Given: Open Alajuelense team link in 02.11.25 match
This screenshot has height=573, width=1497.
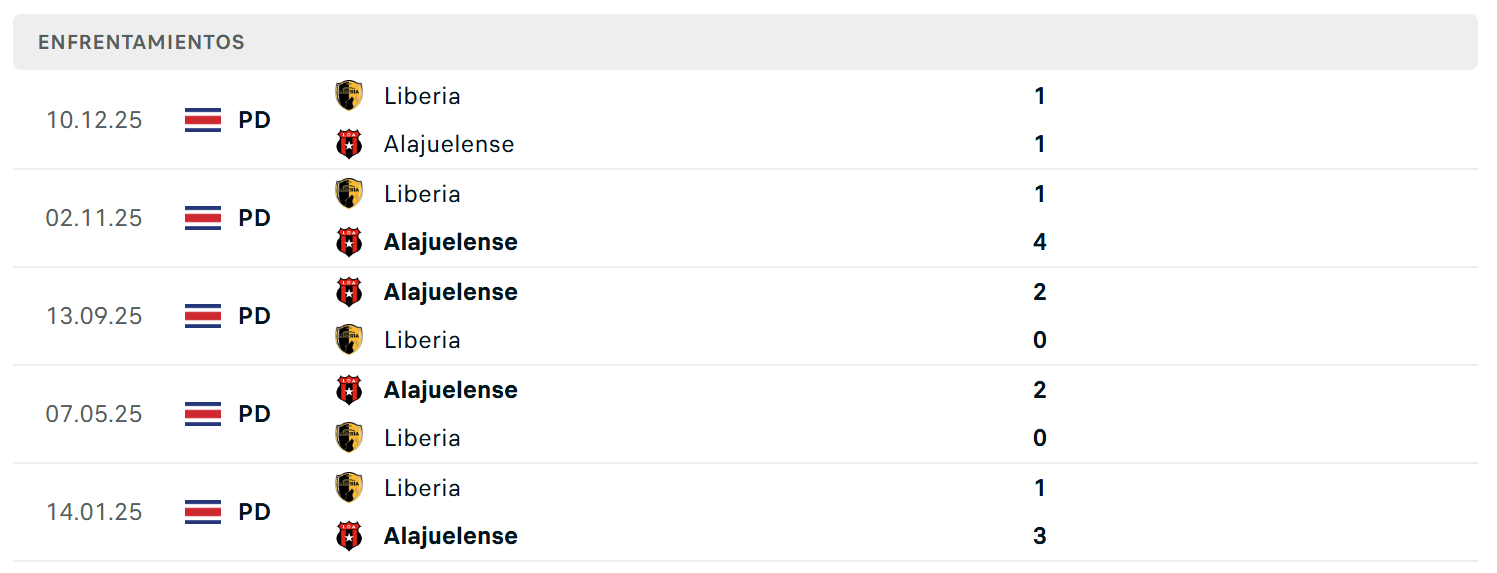Looking at the screenshot, I should (451, 242).
